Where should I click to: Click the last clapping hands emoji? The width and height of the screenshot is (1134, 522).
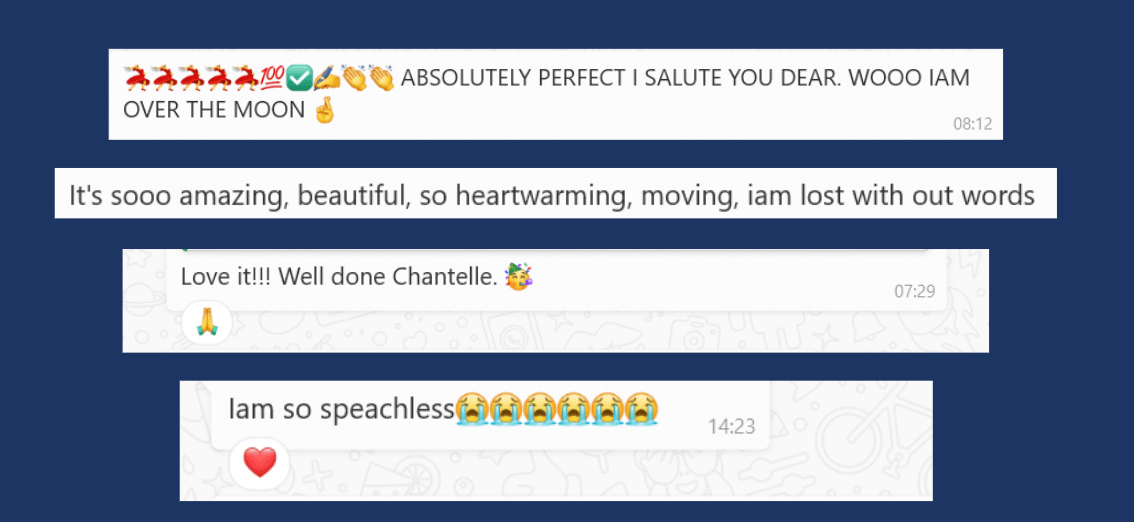point(381,78)
